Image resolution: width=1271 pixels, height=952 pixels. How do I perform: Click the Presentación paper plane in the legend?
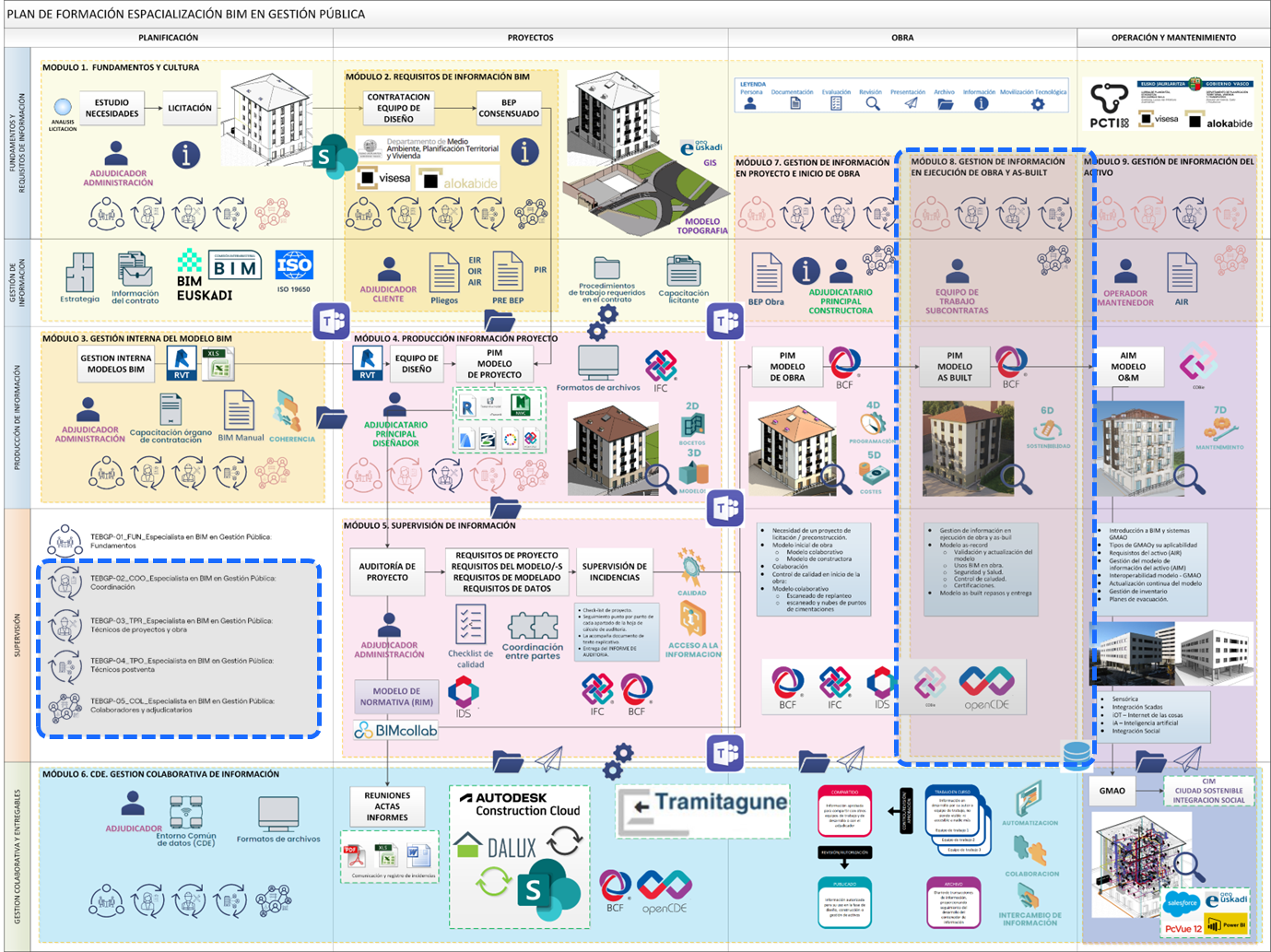coord(911,104)
